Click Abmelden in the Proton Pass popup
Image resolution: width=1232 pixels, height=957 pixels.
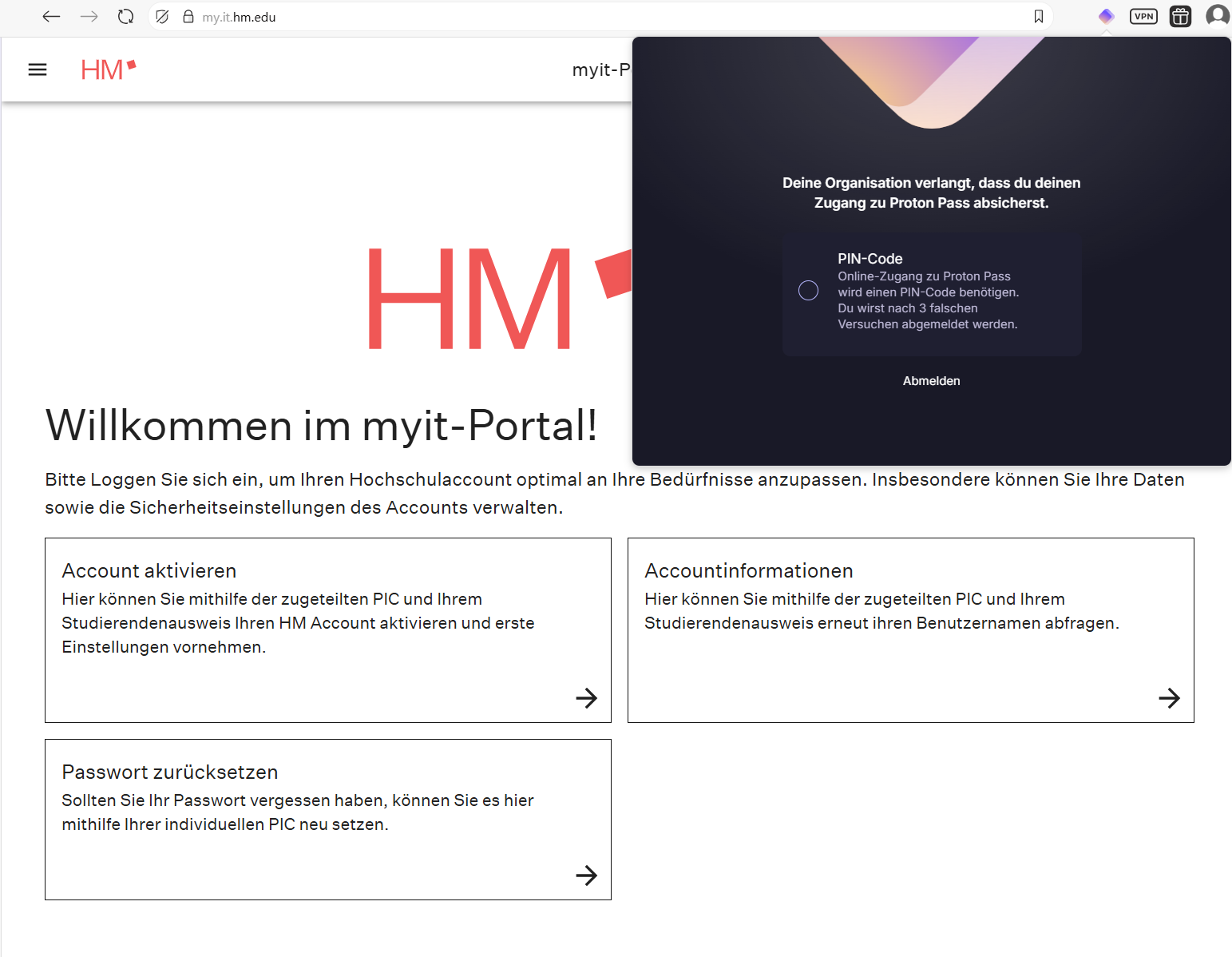[931, 381]
